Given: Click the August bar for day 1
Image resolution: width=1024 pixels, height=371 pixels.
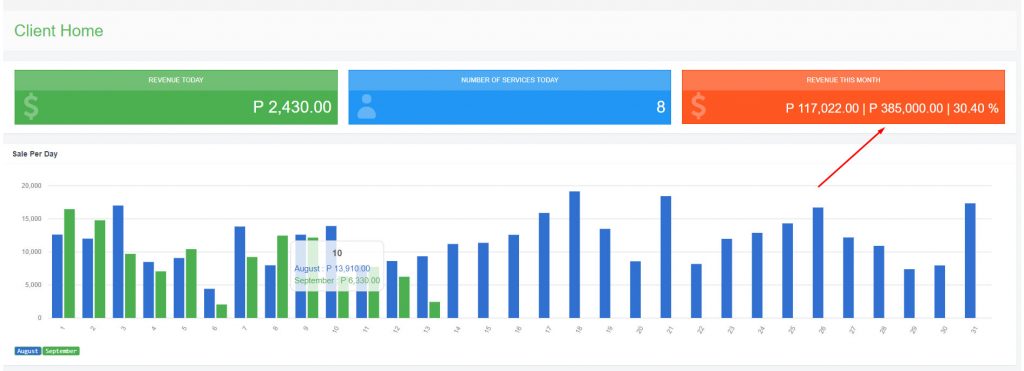Looking at the screenshot, I should (x=57, y=276).
